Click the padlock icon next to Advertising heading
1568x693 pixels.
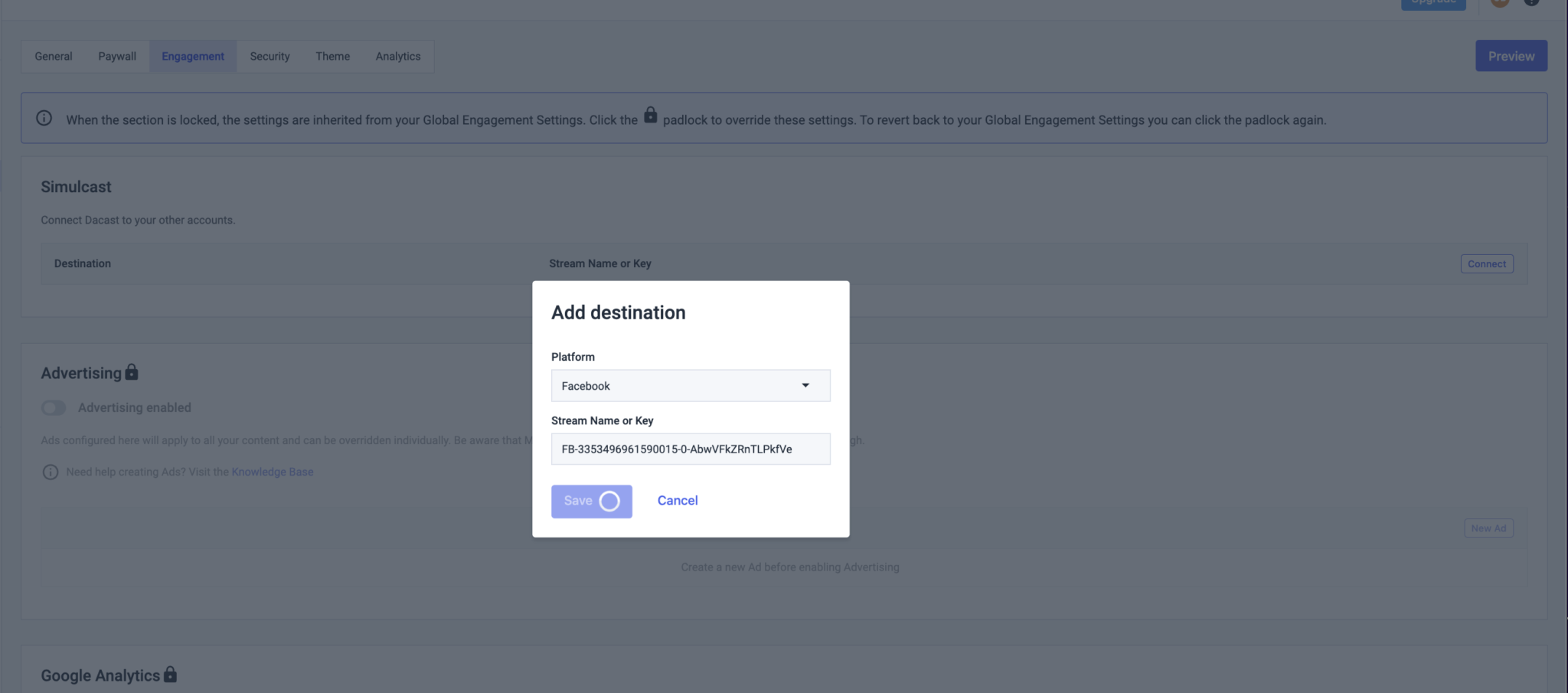click(132, 372)
